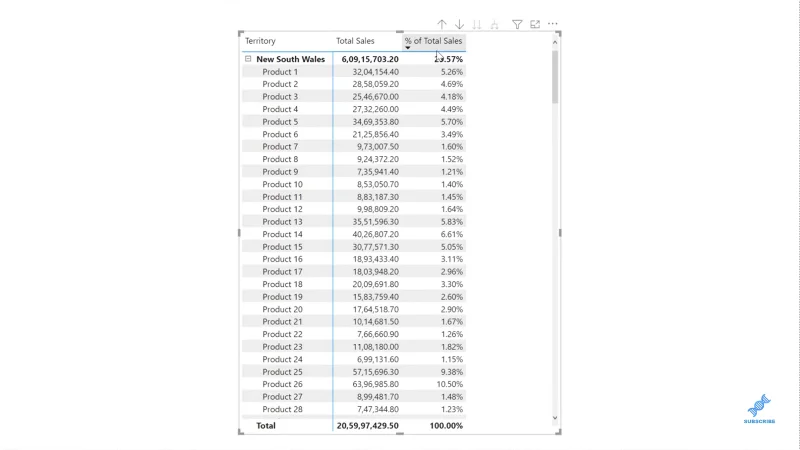Click the 5.83% percentage cell
Image resolution: width=800 pixels, height=450 pixels.
point(452,222)
